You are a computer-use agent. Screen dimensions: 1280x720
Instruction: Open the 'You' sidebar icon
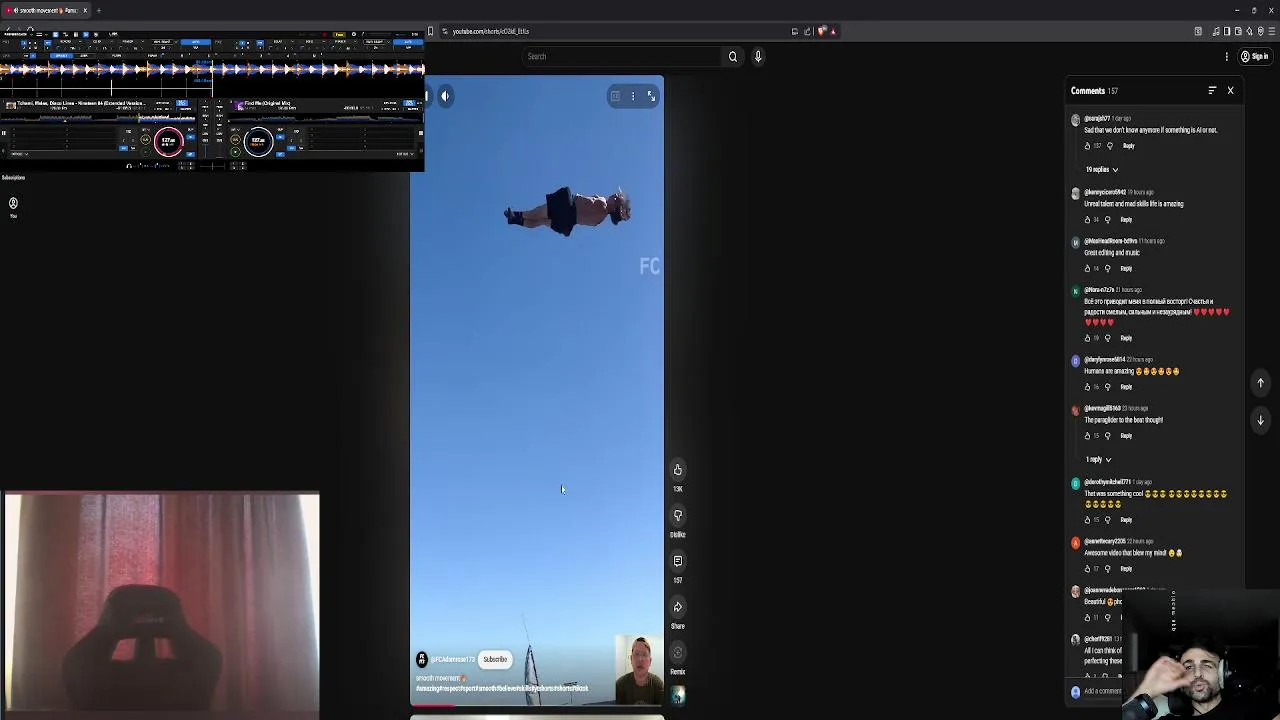tap(13, 204)
